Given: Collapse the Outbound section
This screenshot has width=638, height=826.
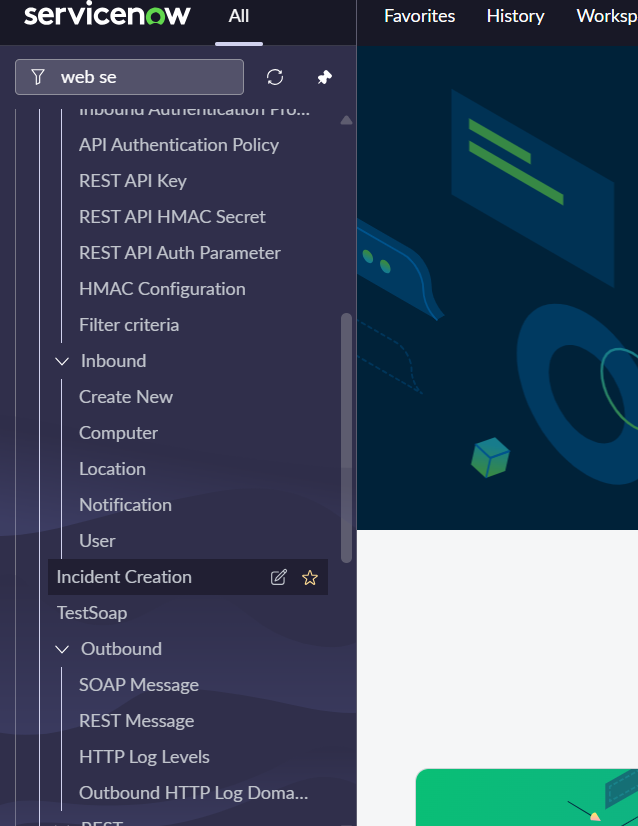Looking at the screenshot, I should click(x=62, y=649).
